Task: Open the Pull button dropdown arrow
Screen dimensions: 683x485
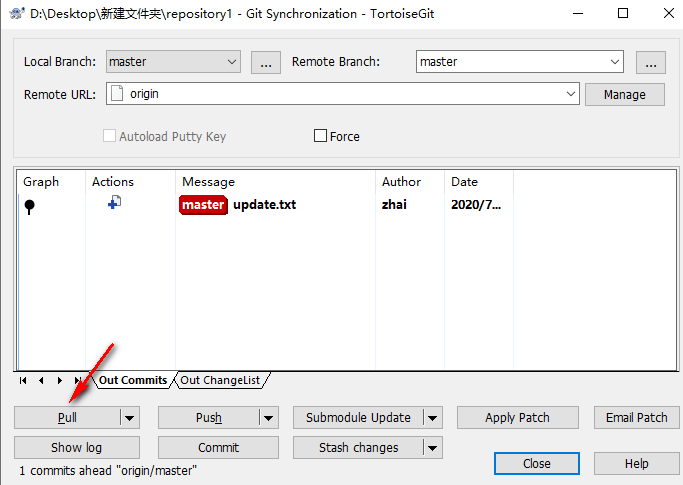Action: [x=129, y=417]
